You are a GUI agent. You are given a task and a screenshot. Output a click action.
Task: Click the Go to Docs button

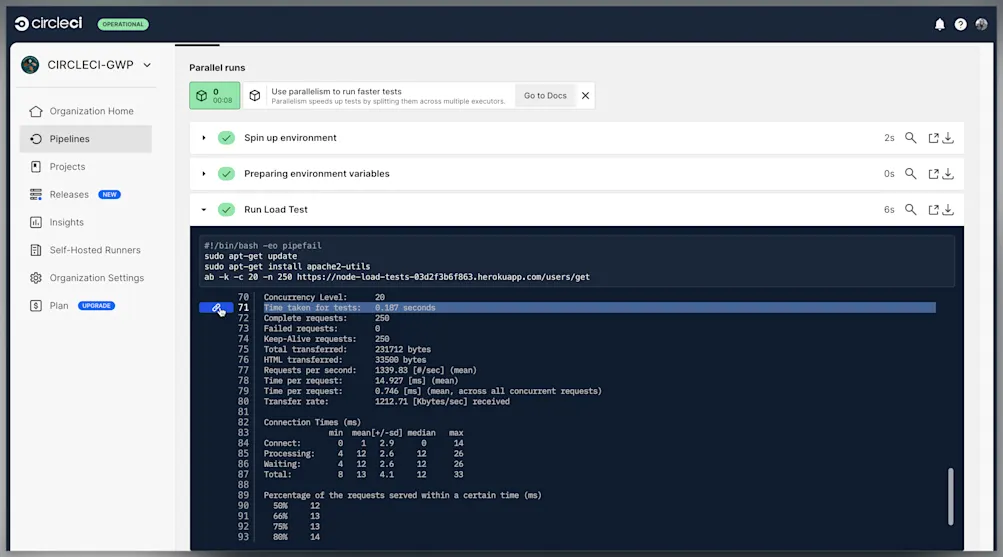coord(545,95)
